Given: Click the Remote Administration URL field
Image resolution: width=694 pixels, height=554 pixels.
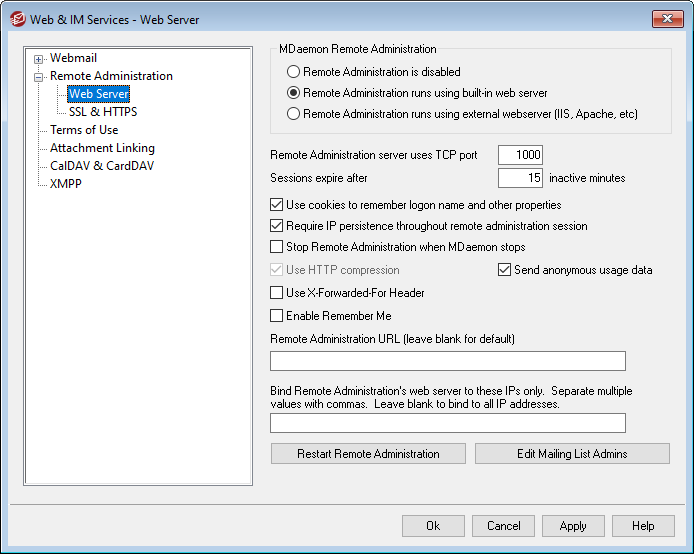Looking at the screenshot, I should (x=447, y=361).
